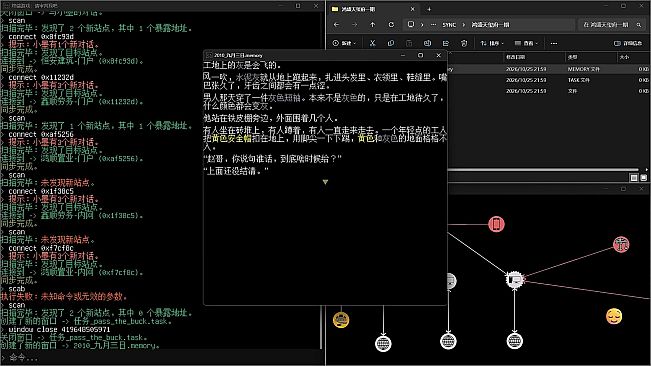Click the red error line about unknown command

click(64, 297)
